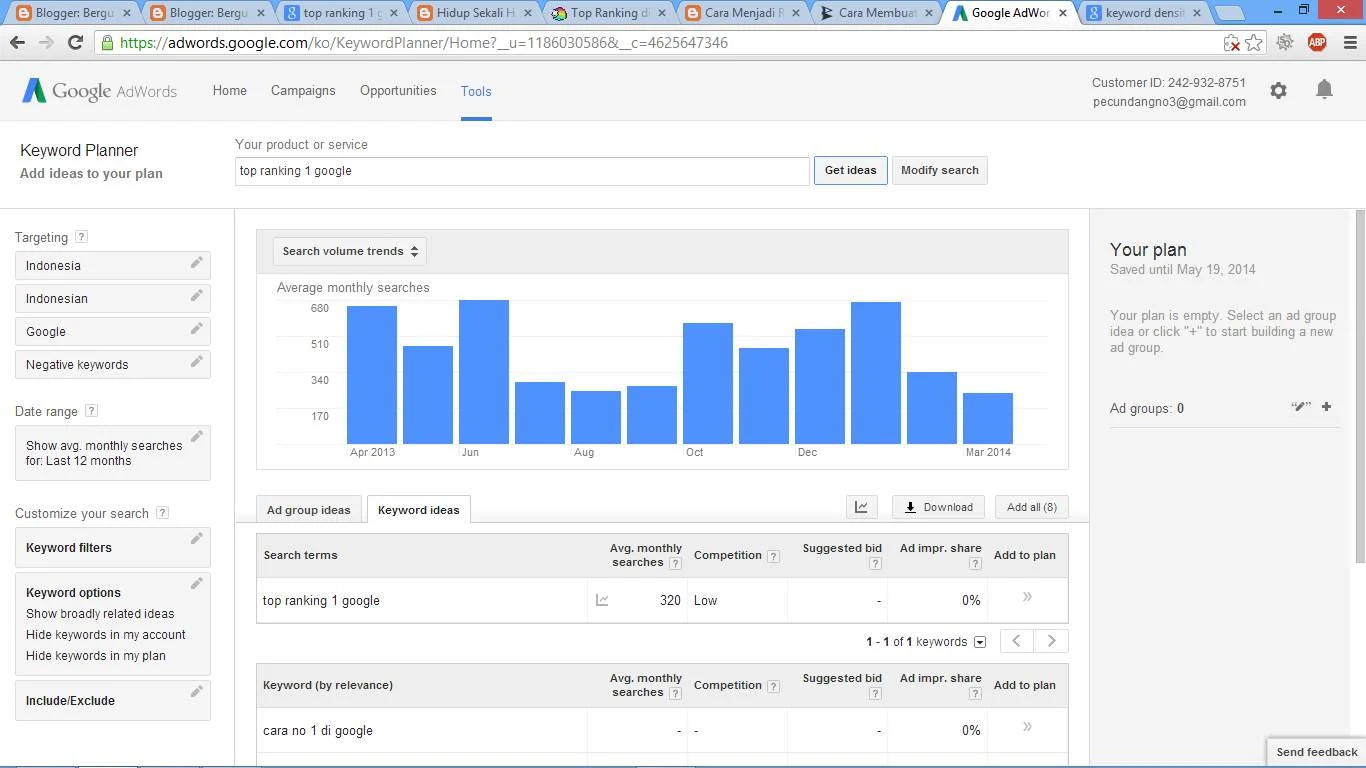Viewport: 1366px width, 768px height.
Task: Open Suggested bid help in Search terms table
Action: (875, 563)
